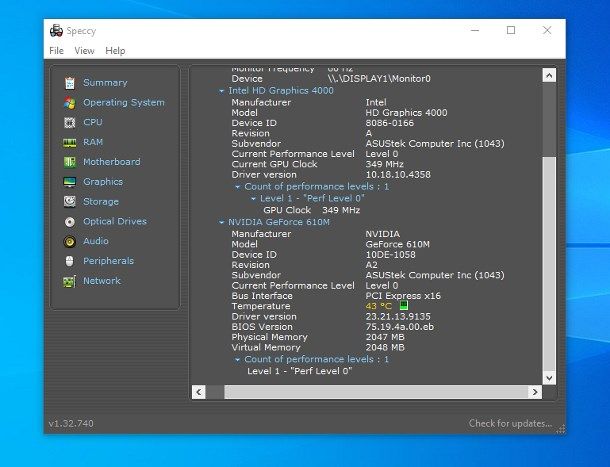Click Check for updates link

pos(510,423)
